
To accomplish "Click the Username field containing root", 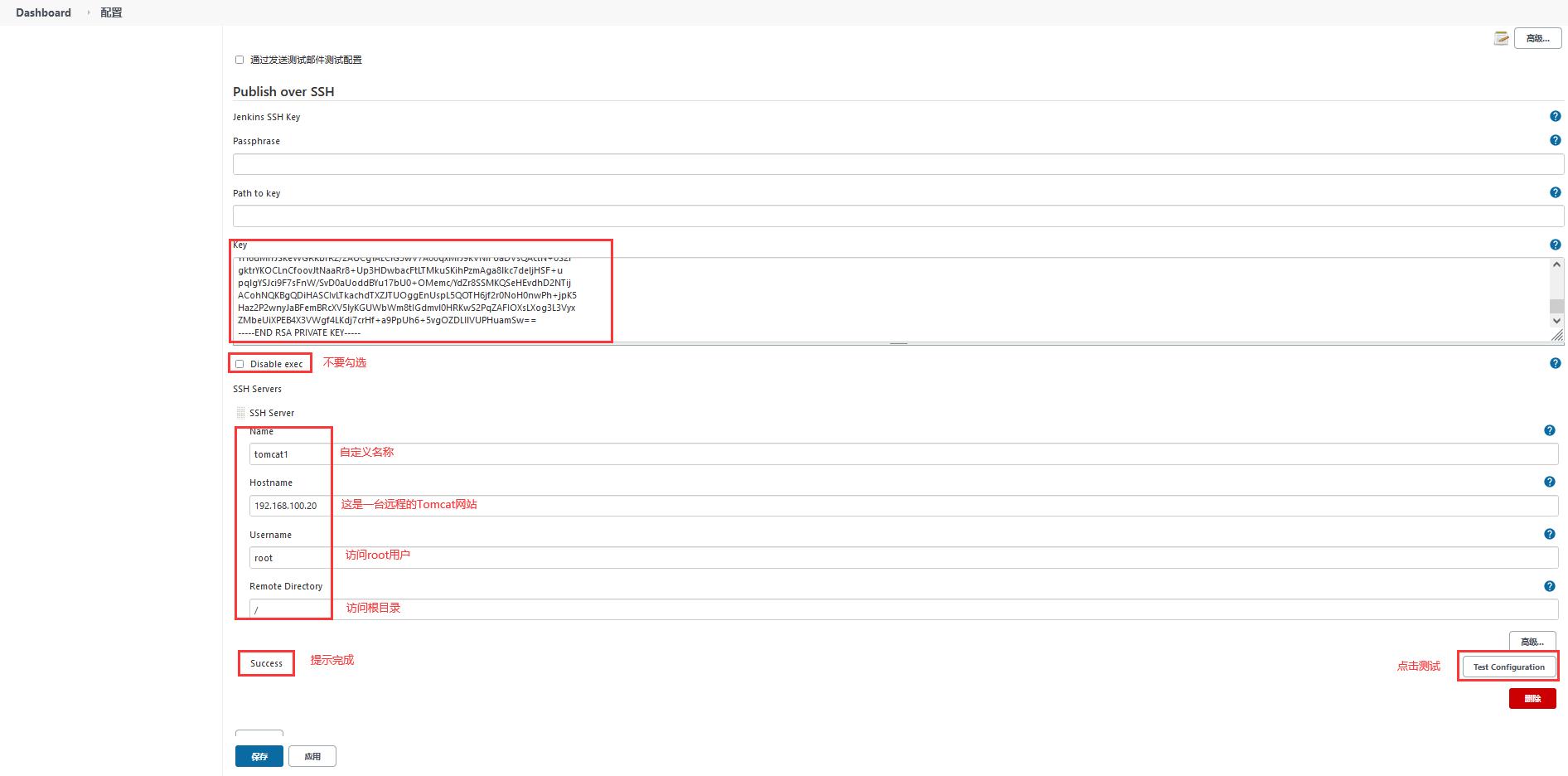I will pos(903,557).
